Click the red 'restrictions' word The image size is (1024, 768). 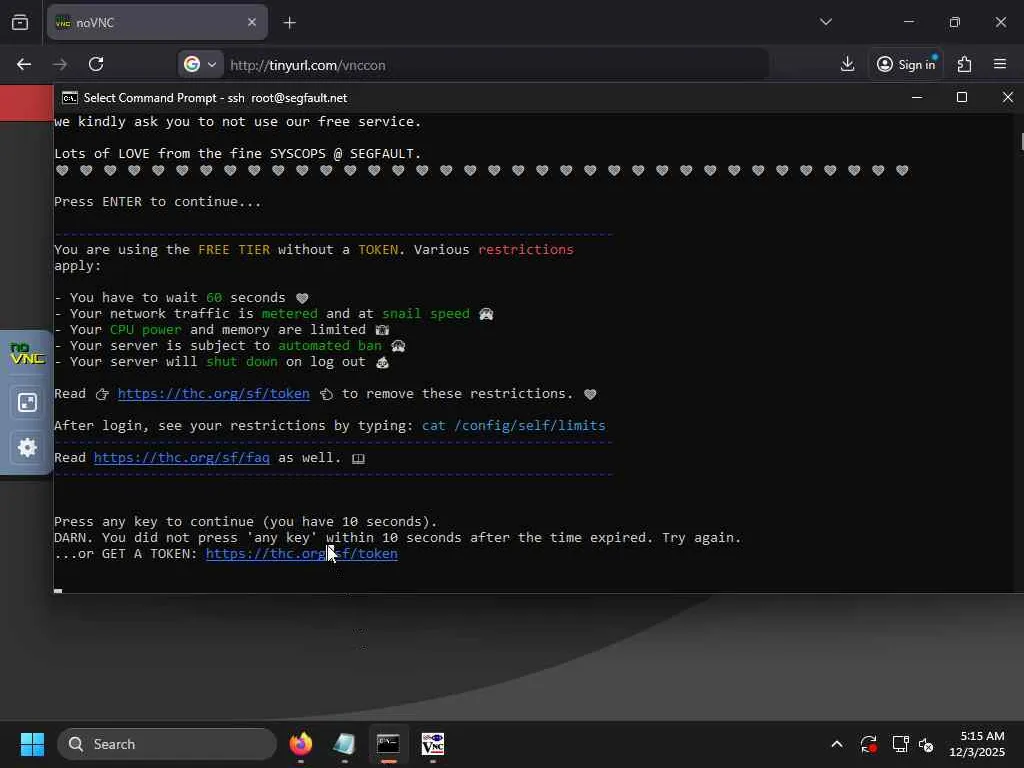click(x=526, y=249)
